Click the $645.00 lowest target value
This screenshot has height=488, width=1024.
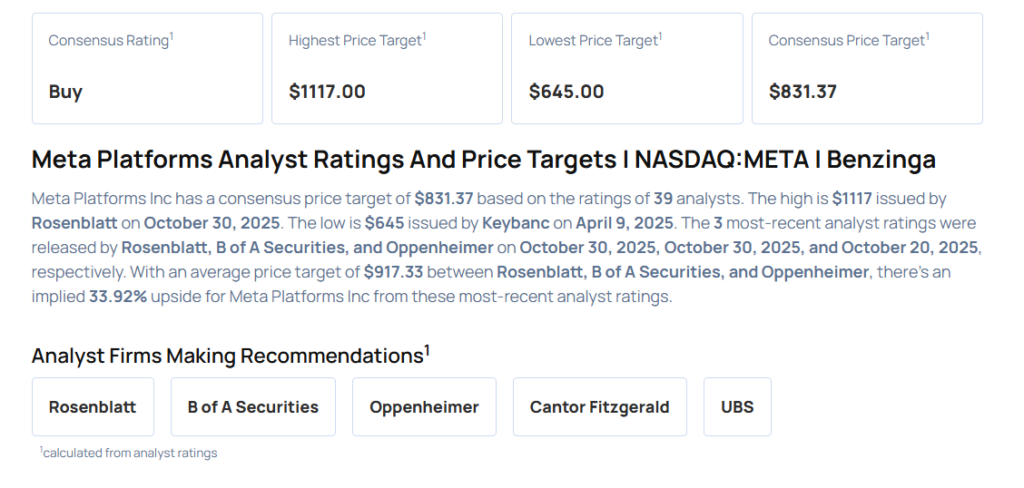click(x=566, y=92)
